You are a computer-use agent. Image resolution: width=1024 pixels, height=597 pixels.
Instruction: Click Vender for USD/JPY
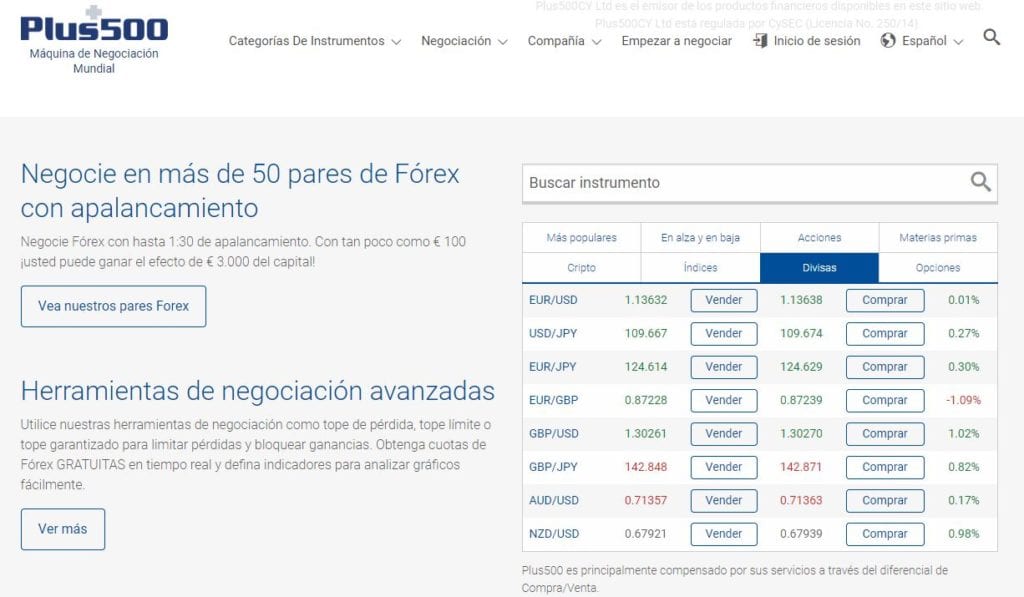[724, 334]
